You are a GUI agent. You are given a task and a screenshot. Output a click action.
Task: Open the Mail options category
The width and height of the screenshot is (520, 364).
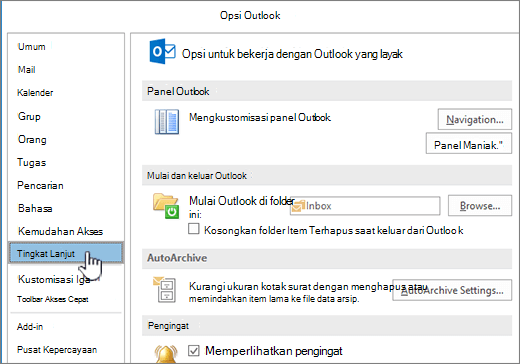click(x=27, y=70)
